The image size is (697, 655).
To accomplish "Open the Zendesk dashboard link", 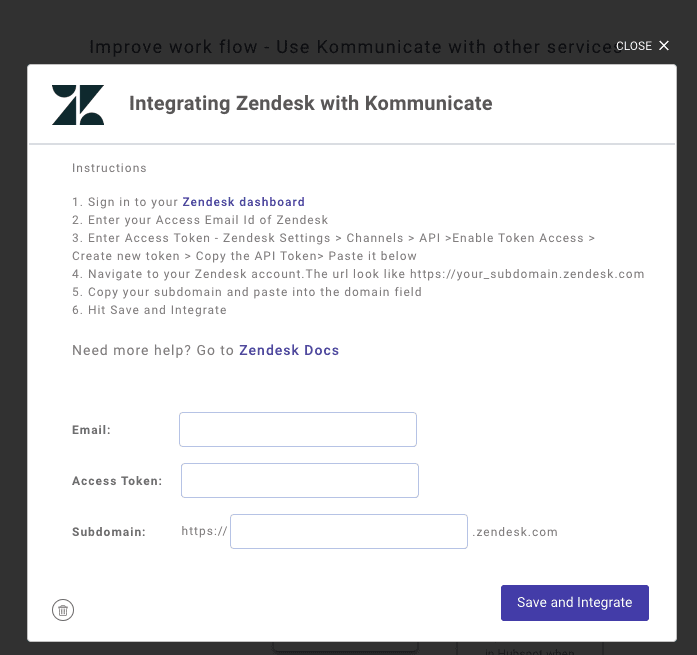I will 244,202.
